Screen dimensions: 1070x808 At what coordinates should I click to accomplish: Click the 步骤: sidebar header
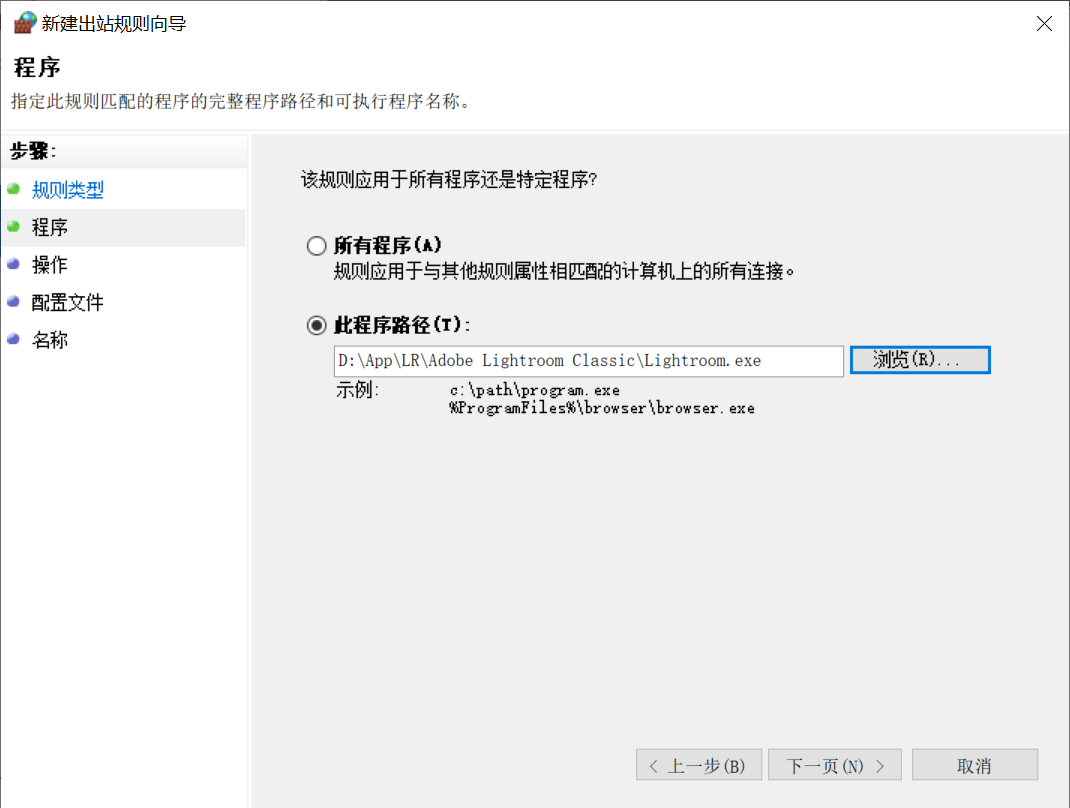point(33,151)
